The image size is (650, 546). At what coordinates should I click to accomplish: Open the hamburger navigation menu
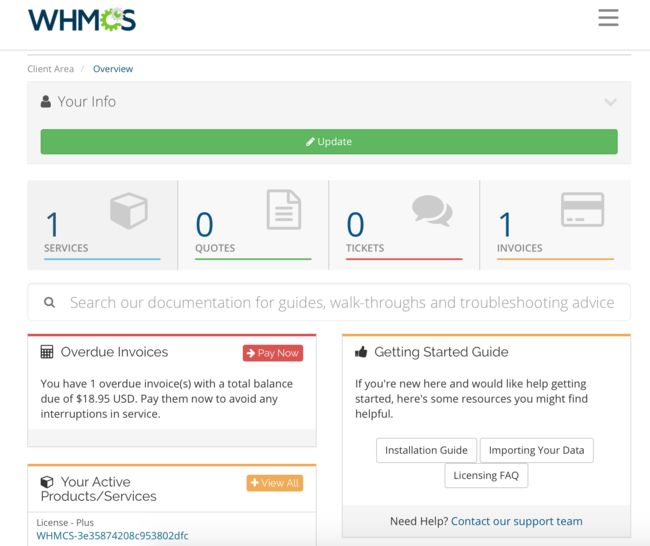[608, 18]
